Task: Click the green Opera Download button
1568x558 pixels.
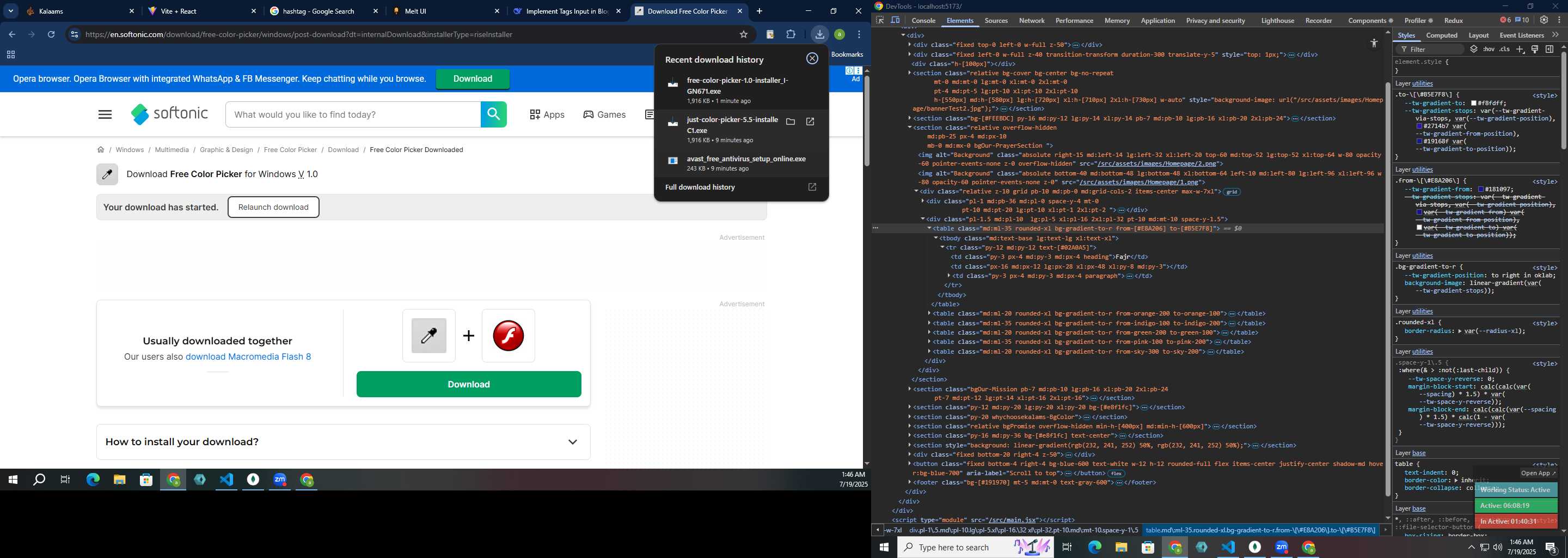Action: tap(473, 79)
